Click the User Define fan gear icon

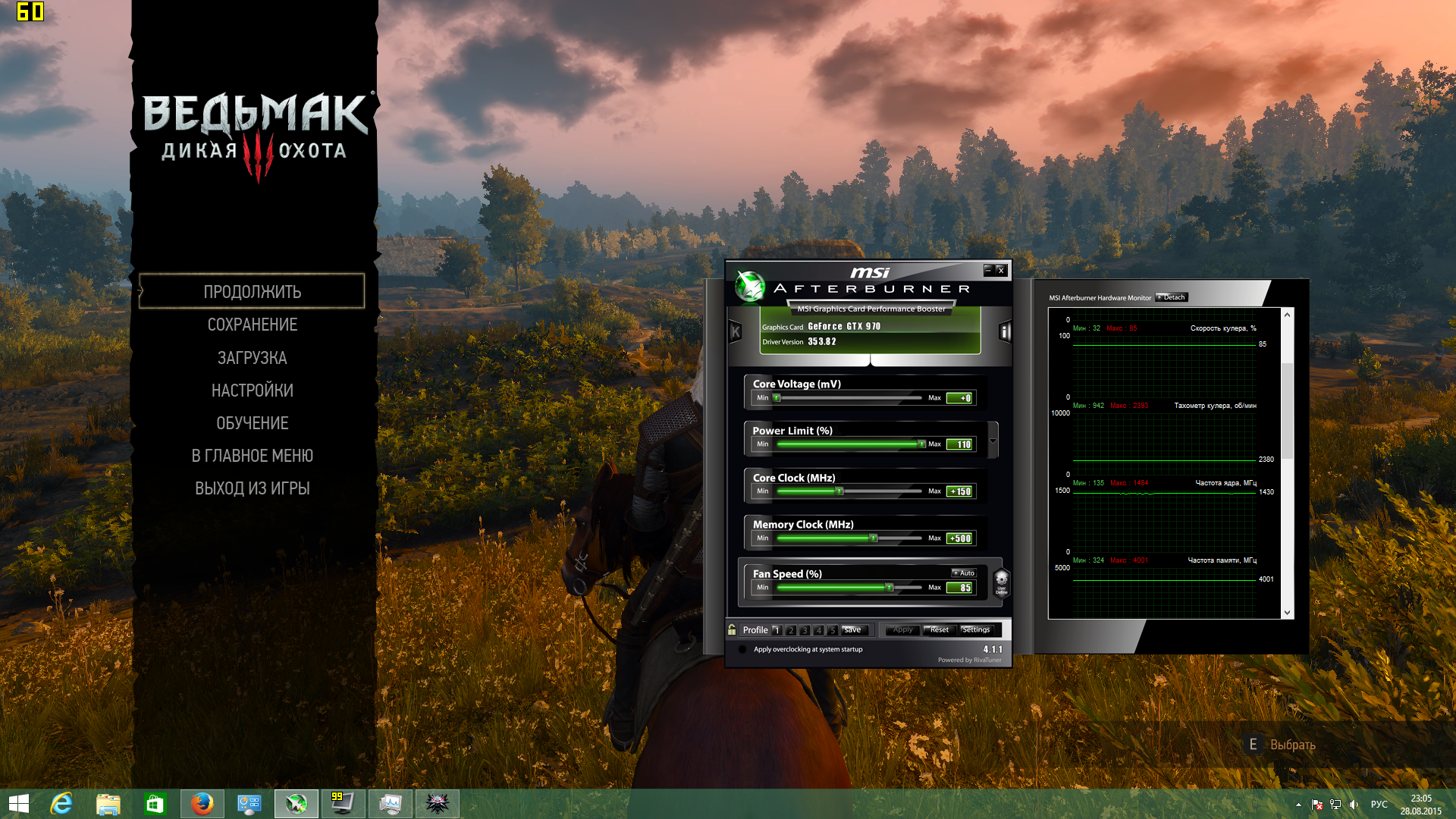coord(1001,582)
